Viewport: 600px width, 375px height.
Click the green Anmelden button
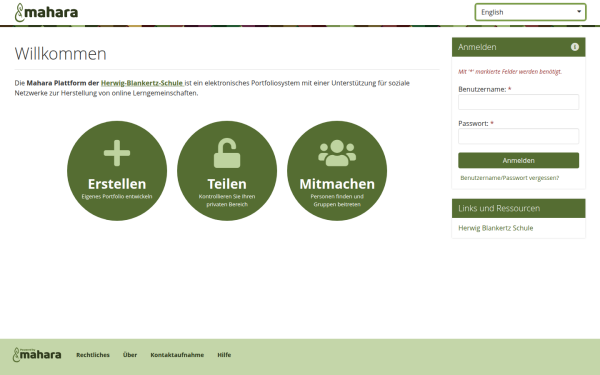(518, 160)
